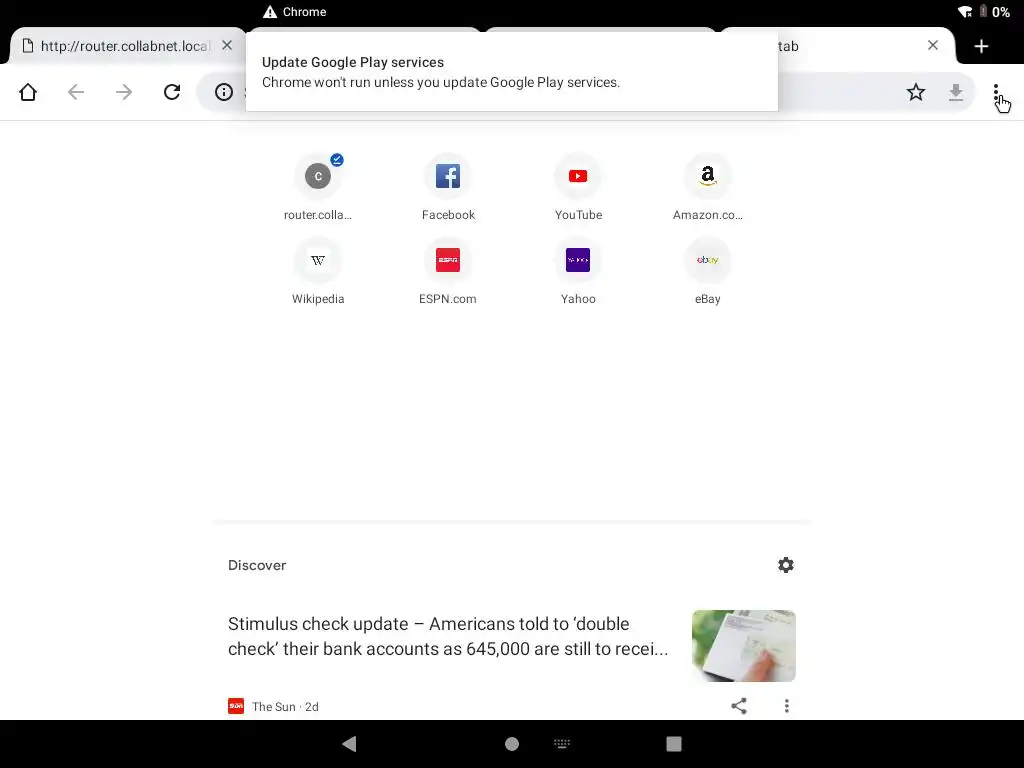Tap keyboard icon in navigation bar
Screen dimensions: 1024x768
(x=562, y=743)
